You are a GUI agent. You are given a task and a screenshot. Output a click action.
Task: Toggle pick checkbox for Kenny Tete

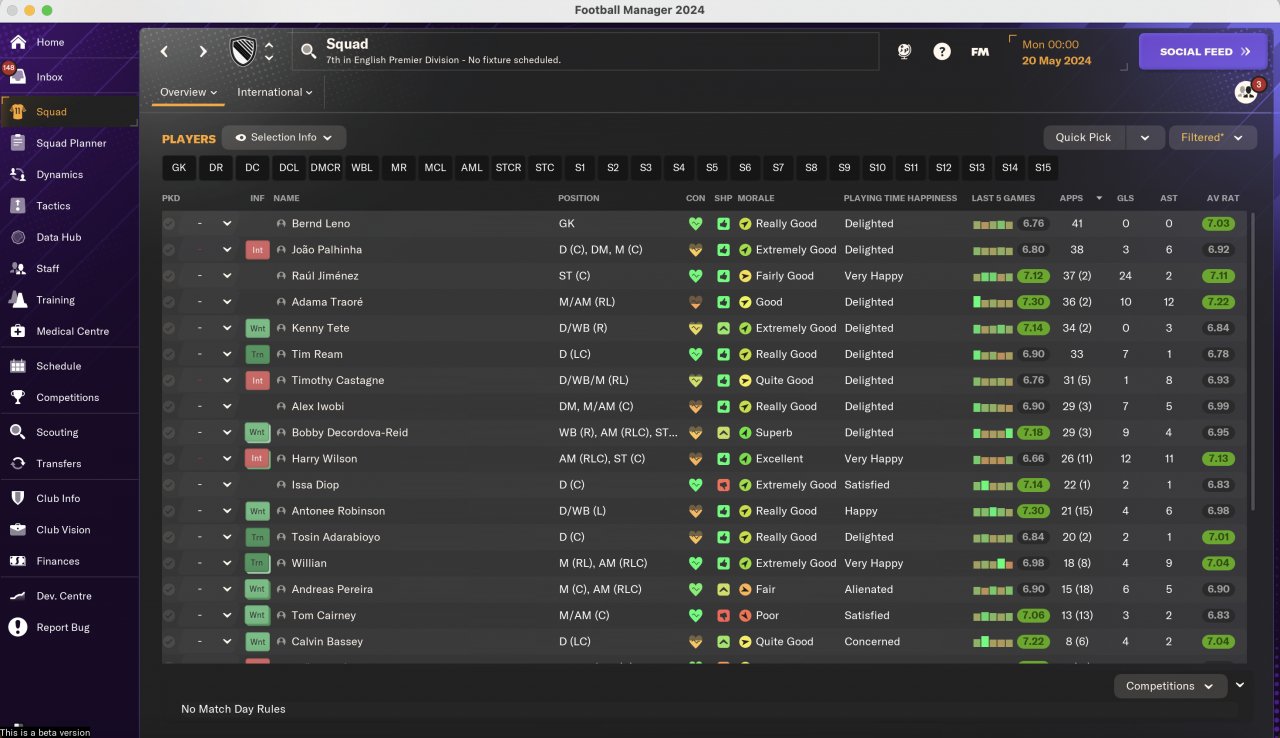pos(169,328)
